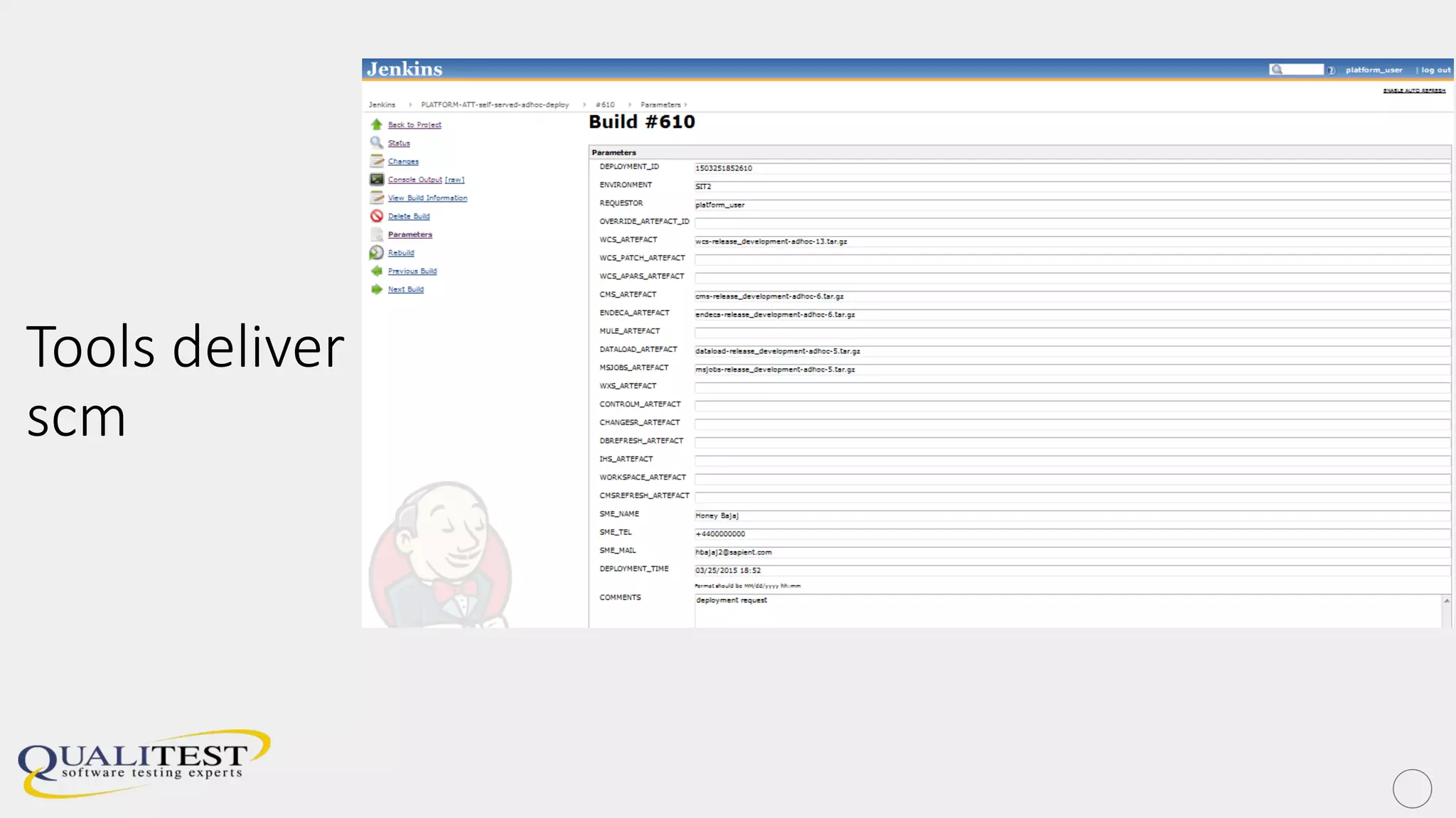The width and height of the screenshot is (1456, 818).
Task: Click the DBREFRESH_ARTEFACT empty field
Action: click(1072, 443)
